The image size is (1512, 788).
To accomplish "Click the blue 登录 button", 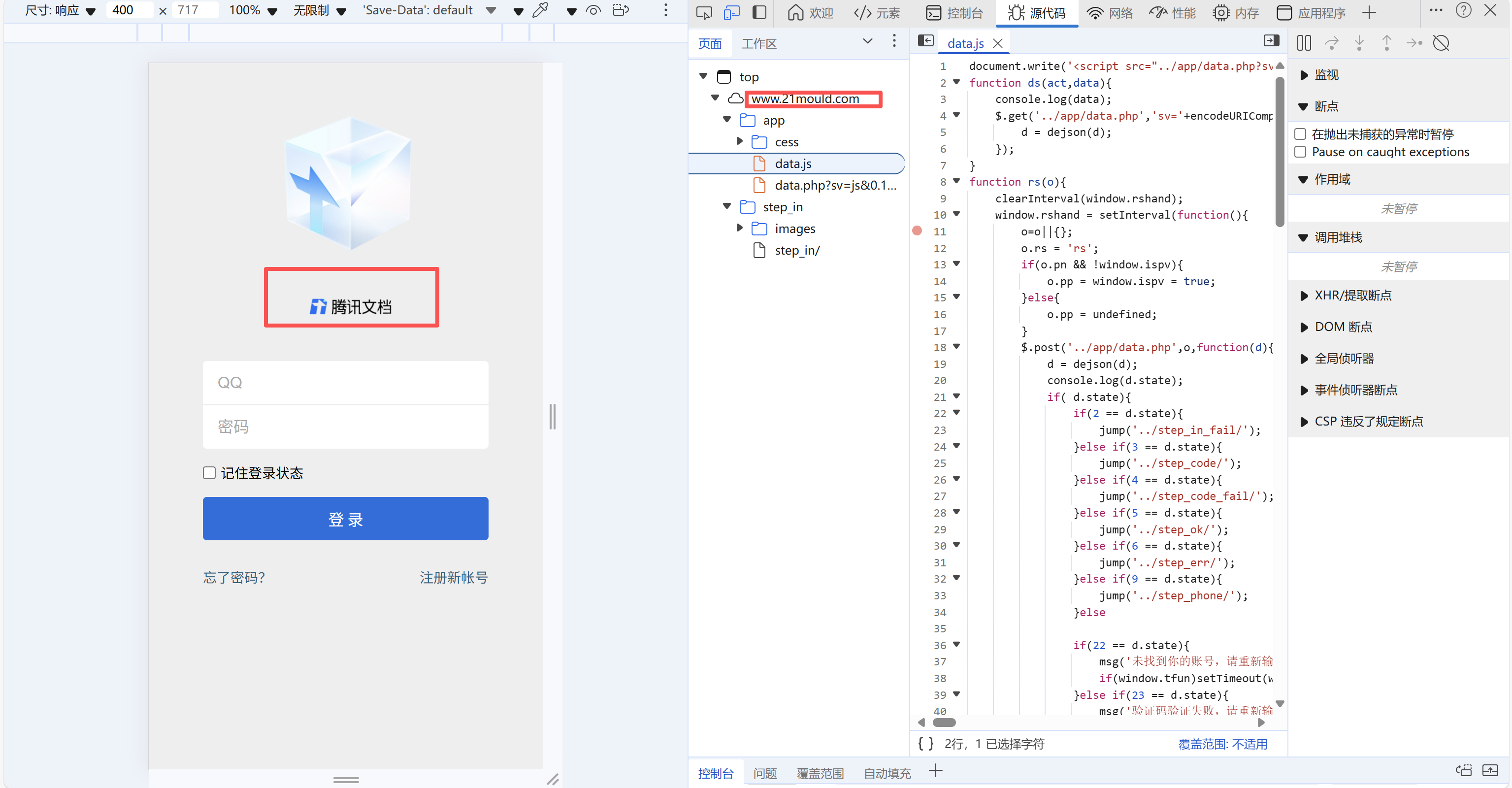I will click(345, 519).
